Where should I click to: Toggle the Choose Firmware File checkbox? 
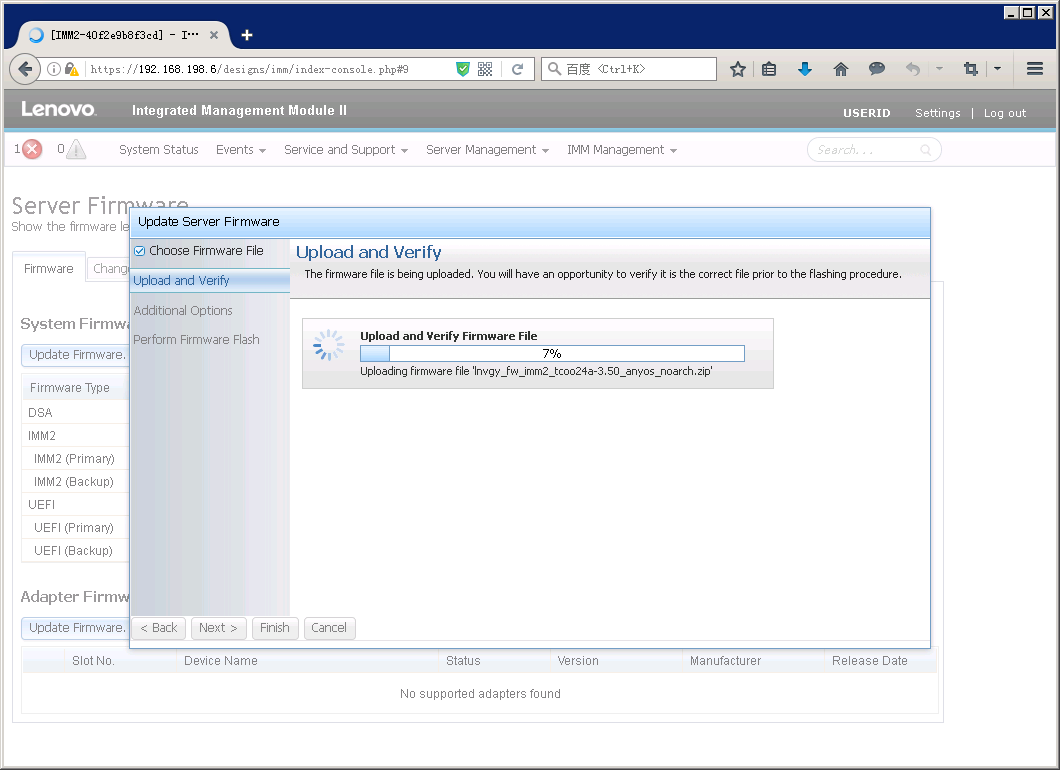pos(140,251)
